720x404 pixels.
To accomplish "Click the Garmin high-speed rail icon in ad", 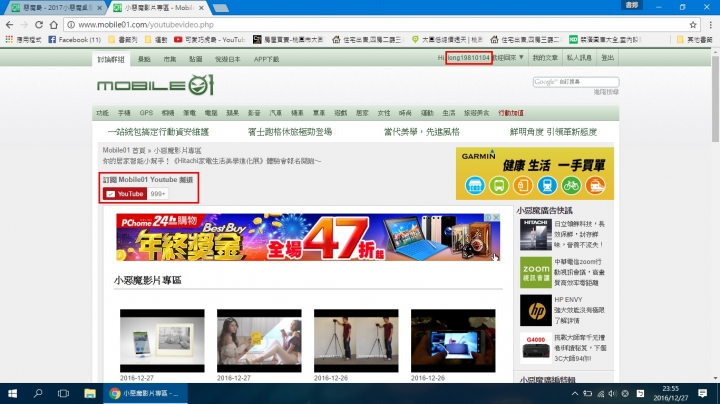I will (x=595, y=186).
